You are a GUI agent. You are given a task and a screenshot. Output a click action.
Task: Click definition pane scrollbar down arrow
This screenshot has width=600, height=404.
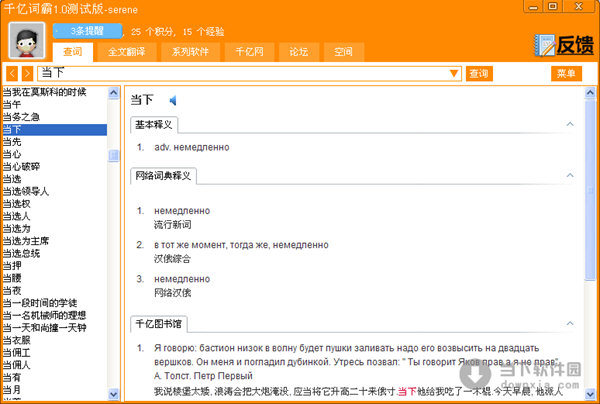[x=590, y=394]
